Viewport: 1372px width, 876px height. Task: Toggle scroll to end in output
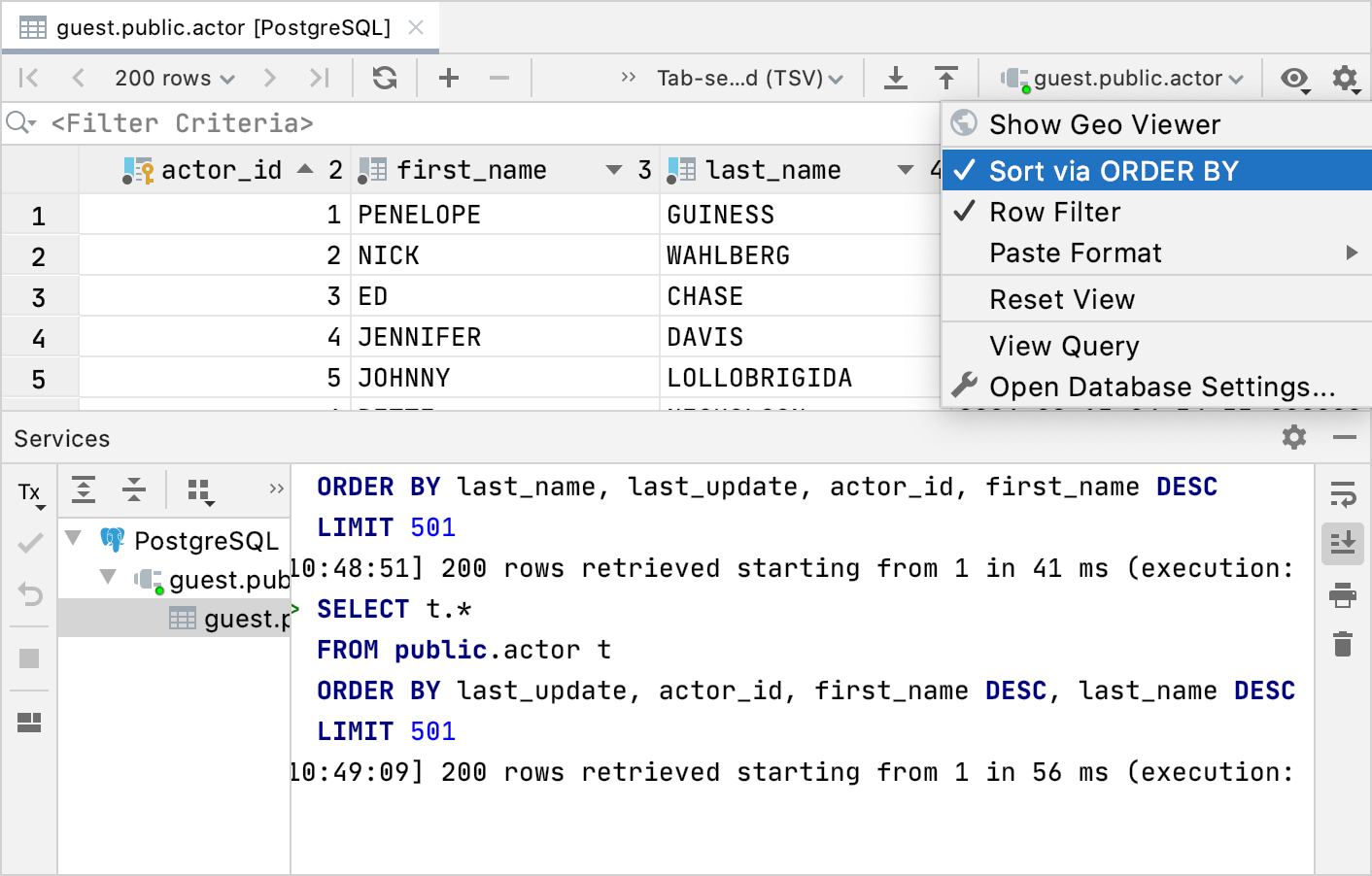click(x=1342, y=544)
